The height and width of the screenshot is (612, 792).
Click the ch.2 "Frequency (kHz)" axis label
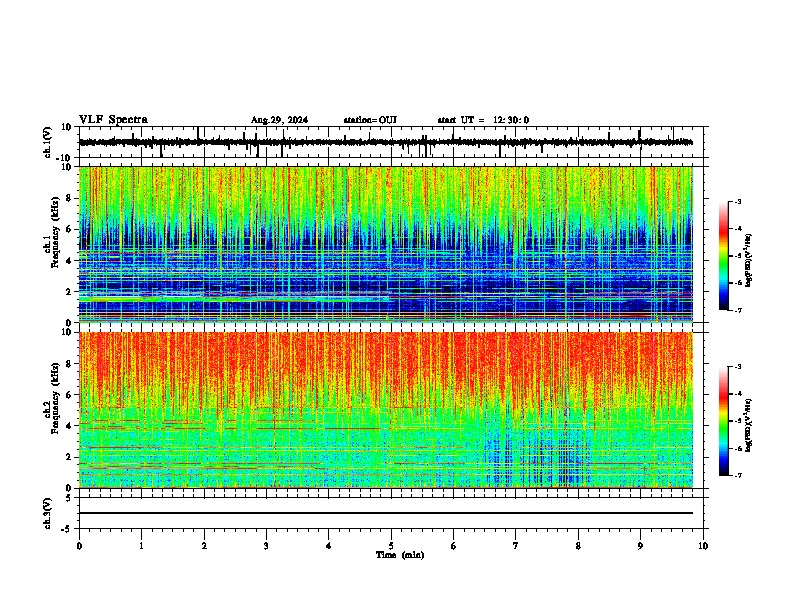tap(54, 398)
